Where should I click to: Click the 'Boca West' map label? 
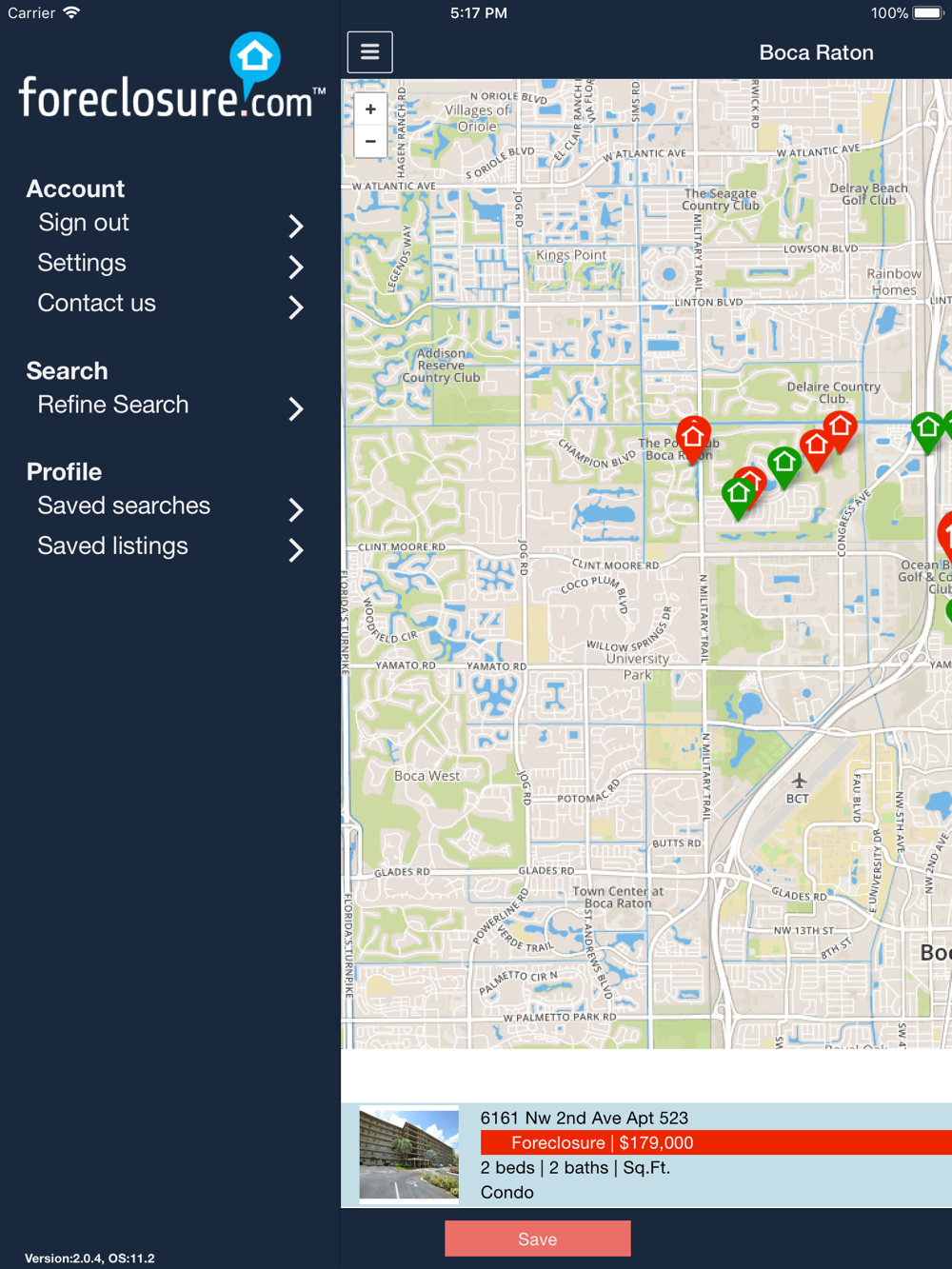point(427,776)
